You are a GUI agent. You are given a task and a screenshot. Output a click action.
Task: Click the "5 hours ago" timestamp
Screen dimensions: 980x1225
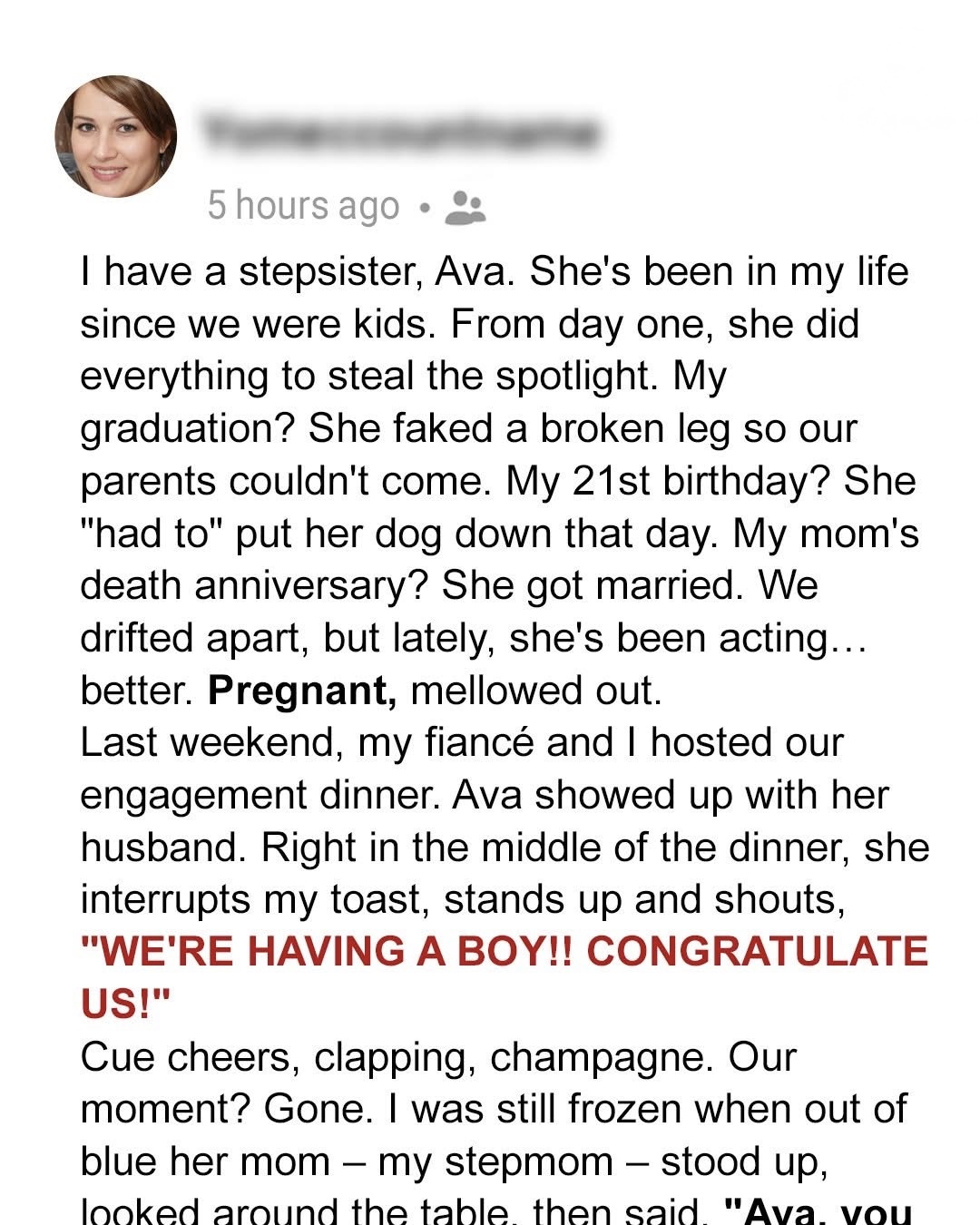click(303, 206)
